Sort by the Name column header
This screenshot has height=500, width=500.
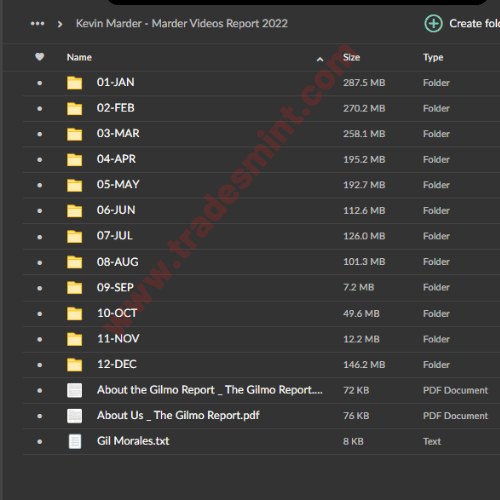click(x=79, y=57)
